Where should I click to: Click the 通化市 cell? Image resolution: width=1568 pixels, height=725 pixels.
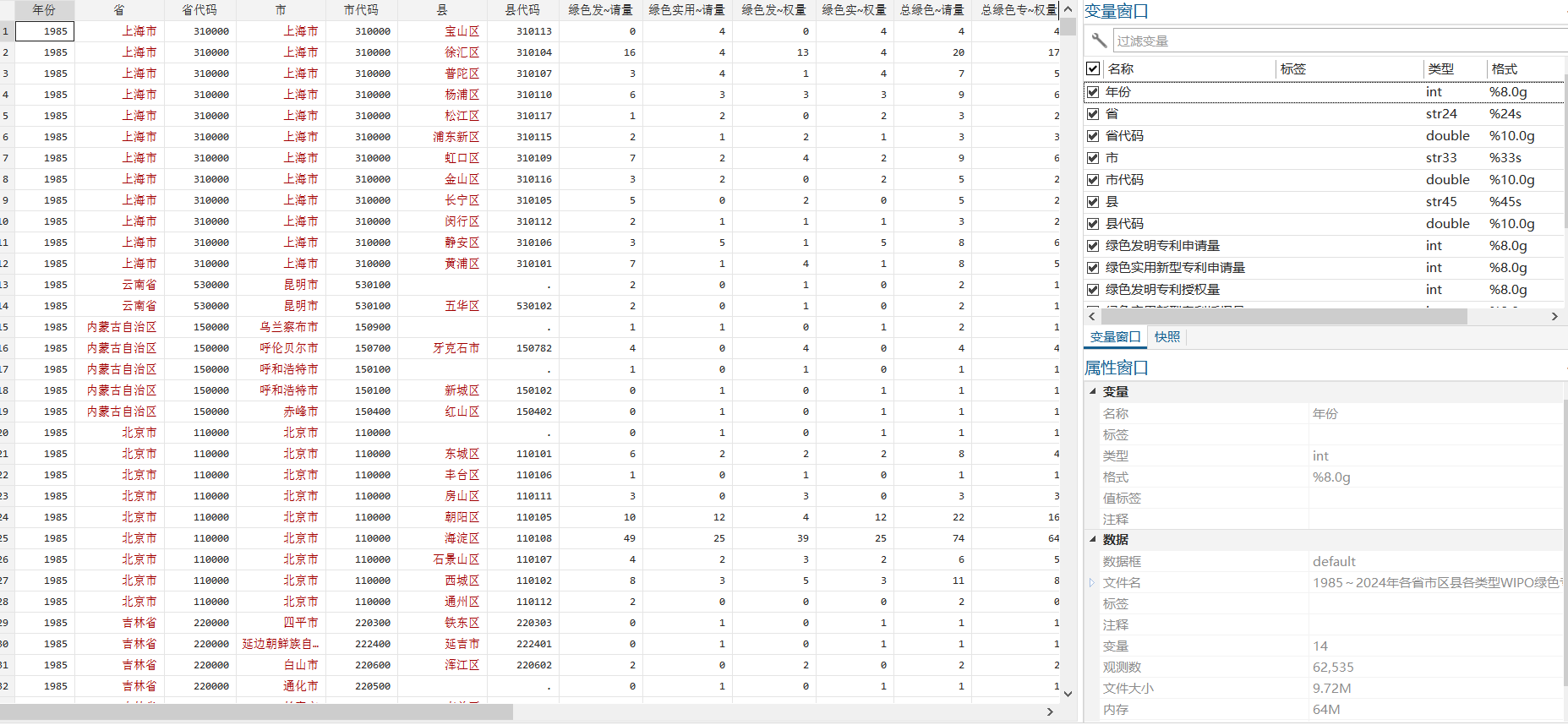(281, 686)
